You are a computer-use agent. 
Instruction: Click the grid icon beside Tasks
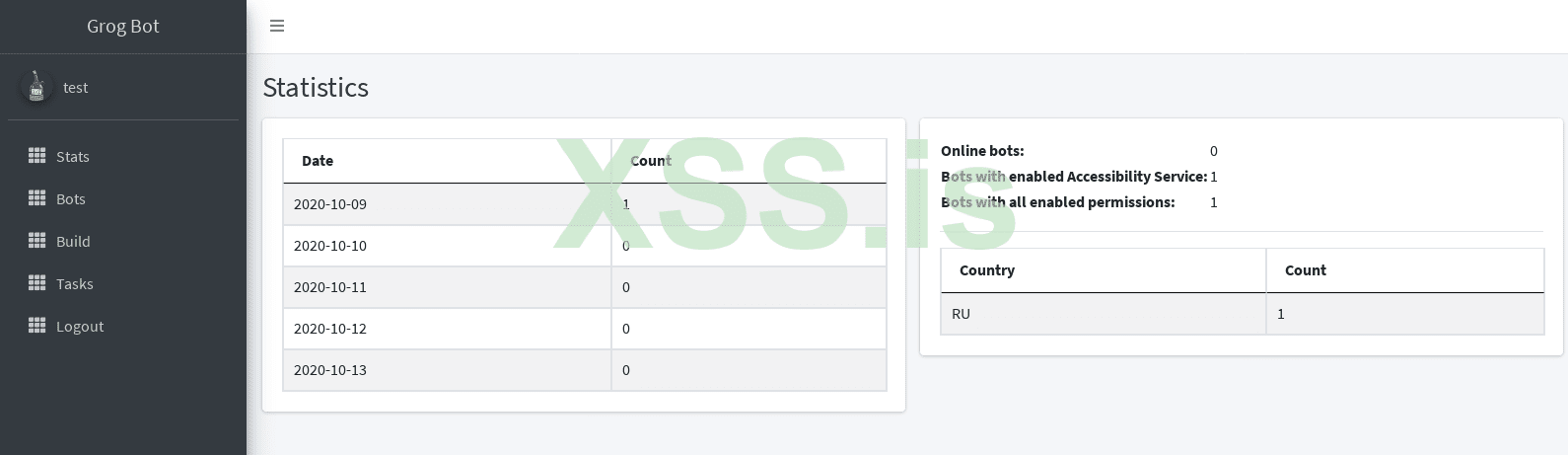(37, 283)
